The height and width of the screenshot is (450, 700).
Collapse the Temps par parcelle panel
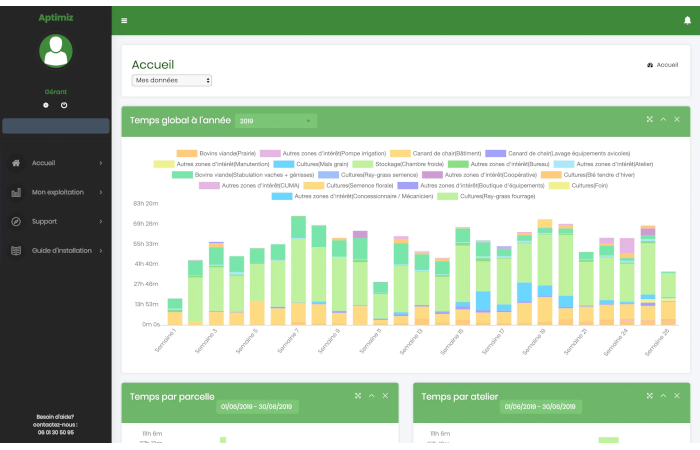(x=371, y=396)
